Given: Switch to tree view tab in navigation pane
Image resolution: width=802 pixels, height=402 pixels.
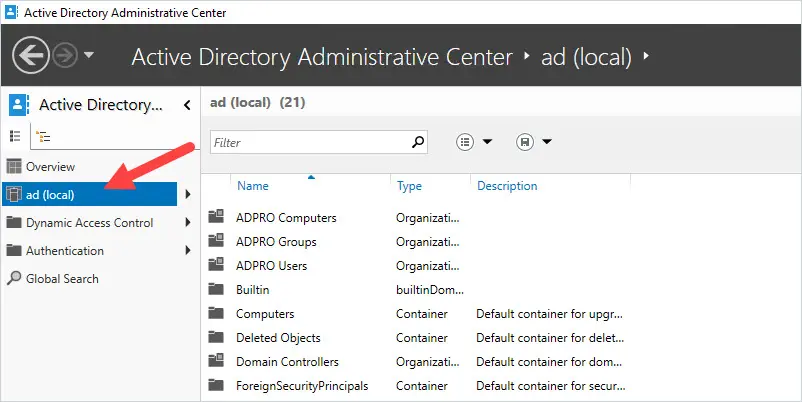Looking at the screenshot, I should point(43,137).
